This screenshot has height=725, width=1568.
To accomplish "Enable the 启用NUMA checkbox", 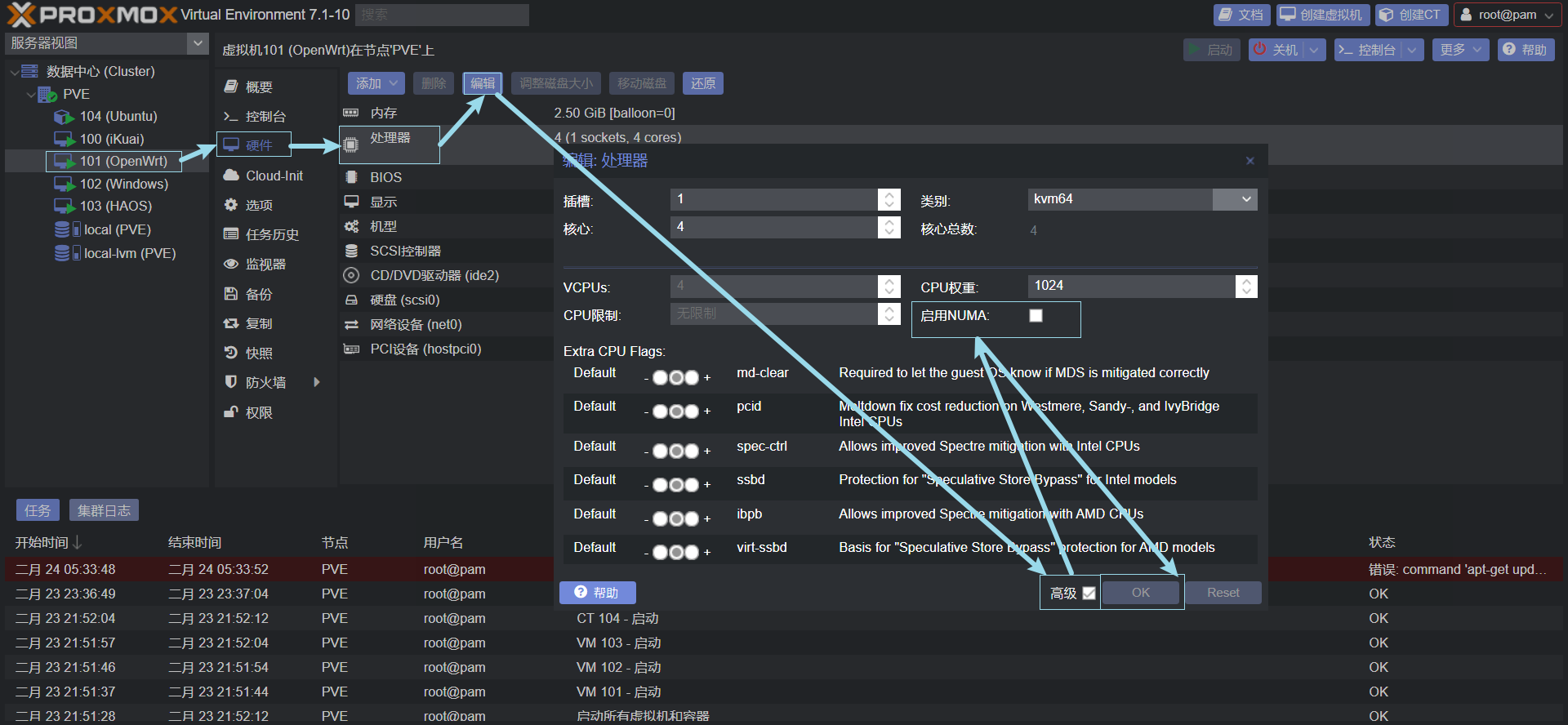I will pos(1036,316).
